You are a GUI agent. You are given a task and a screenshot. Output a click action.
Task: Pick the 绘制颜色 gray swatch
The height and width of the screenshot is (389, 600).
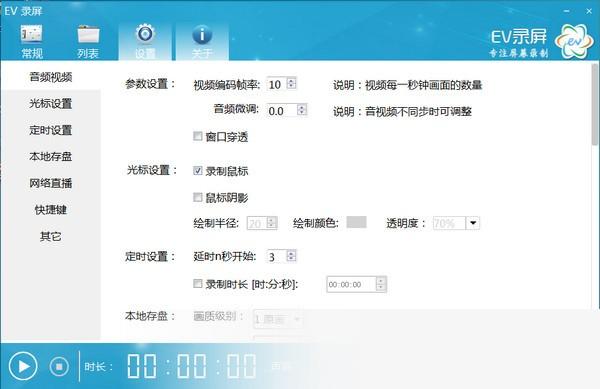coord(356,222)
